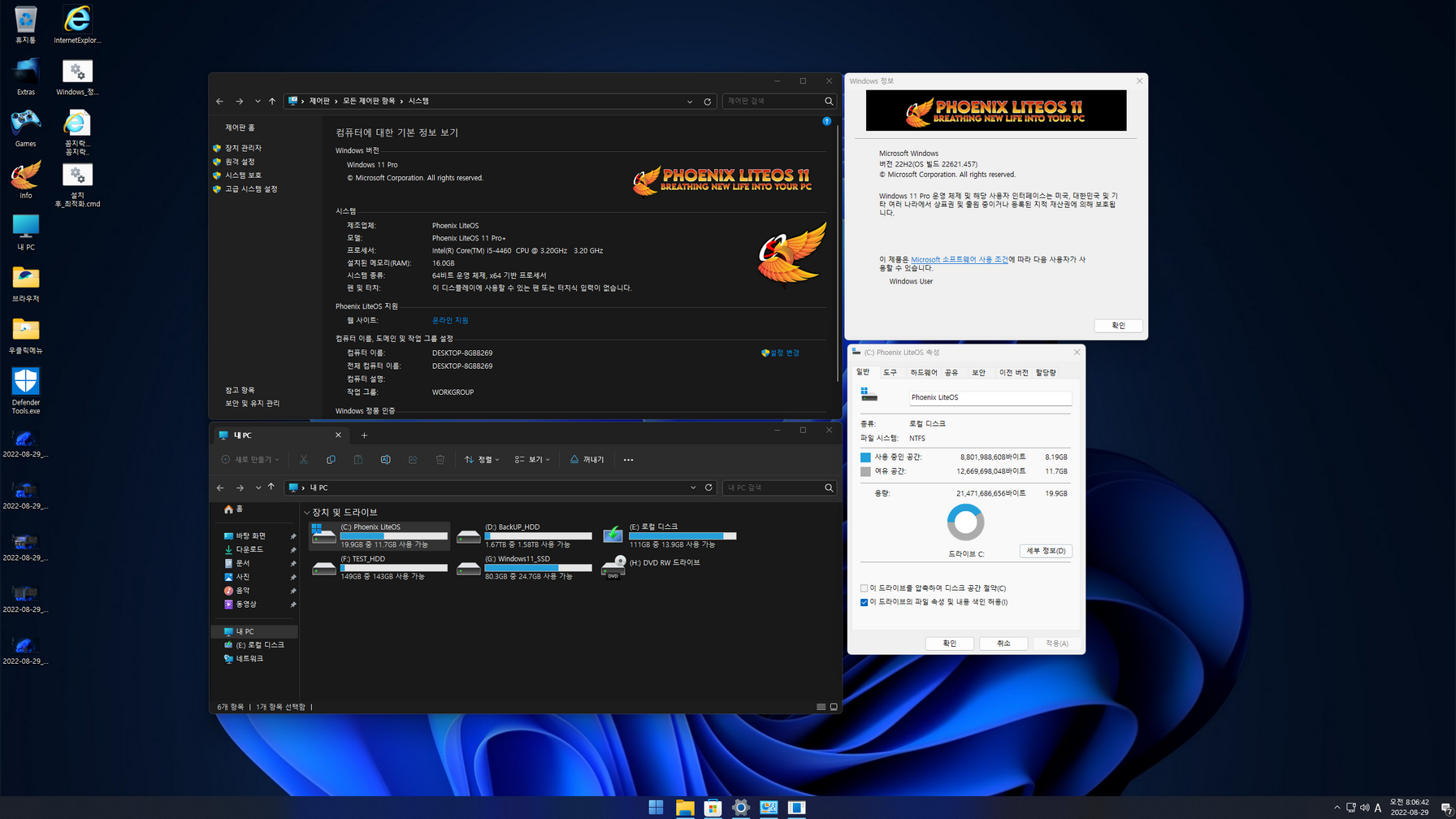Select the D: BackUP_HDD drive

click(524, 535)
